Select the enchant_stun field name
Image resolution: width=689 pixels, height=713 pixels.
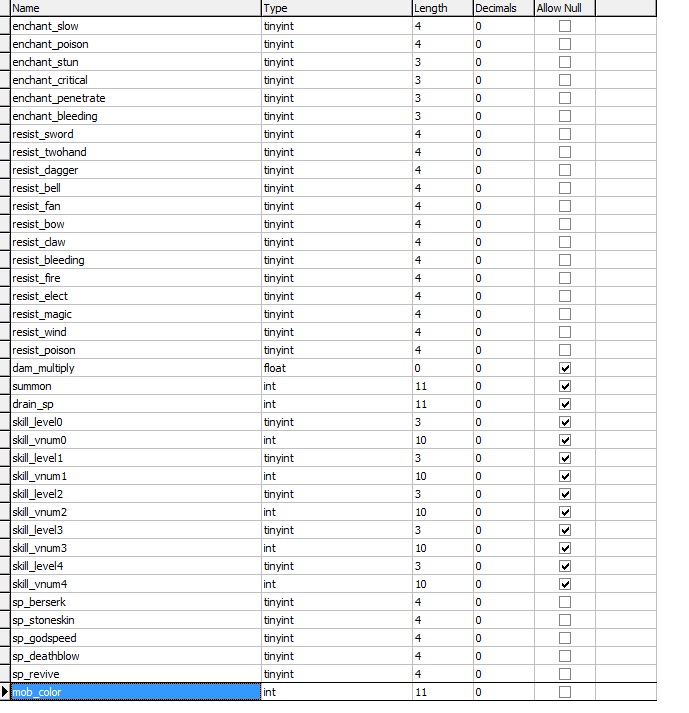tap(136, 62)
